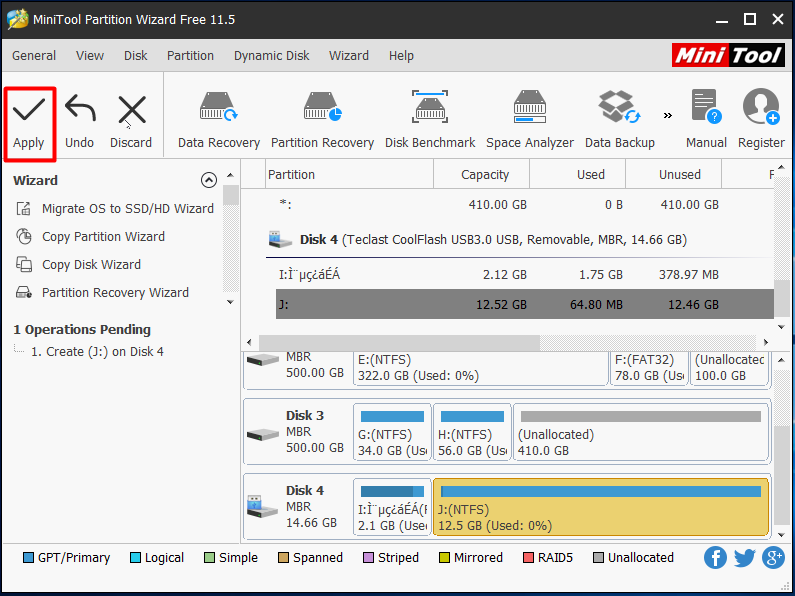The width and height of the screenshot is (795, 596).
Task: Select the I: partition row in the list
Action: click(x=520, y=275)
